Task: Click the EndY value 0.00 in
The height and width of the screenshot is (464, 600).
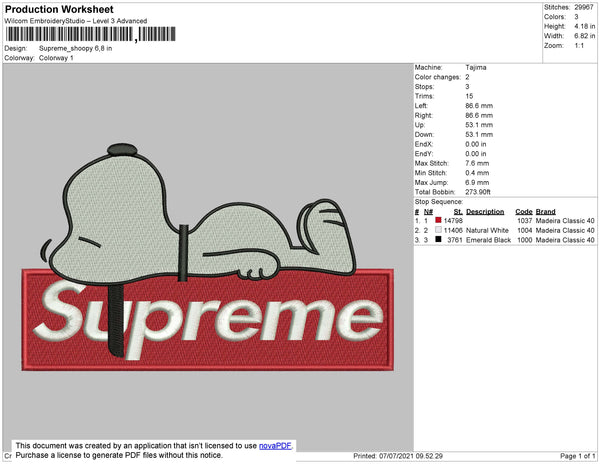Action: [x=476, y=154]
